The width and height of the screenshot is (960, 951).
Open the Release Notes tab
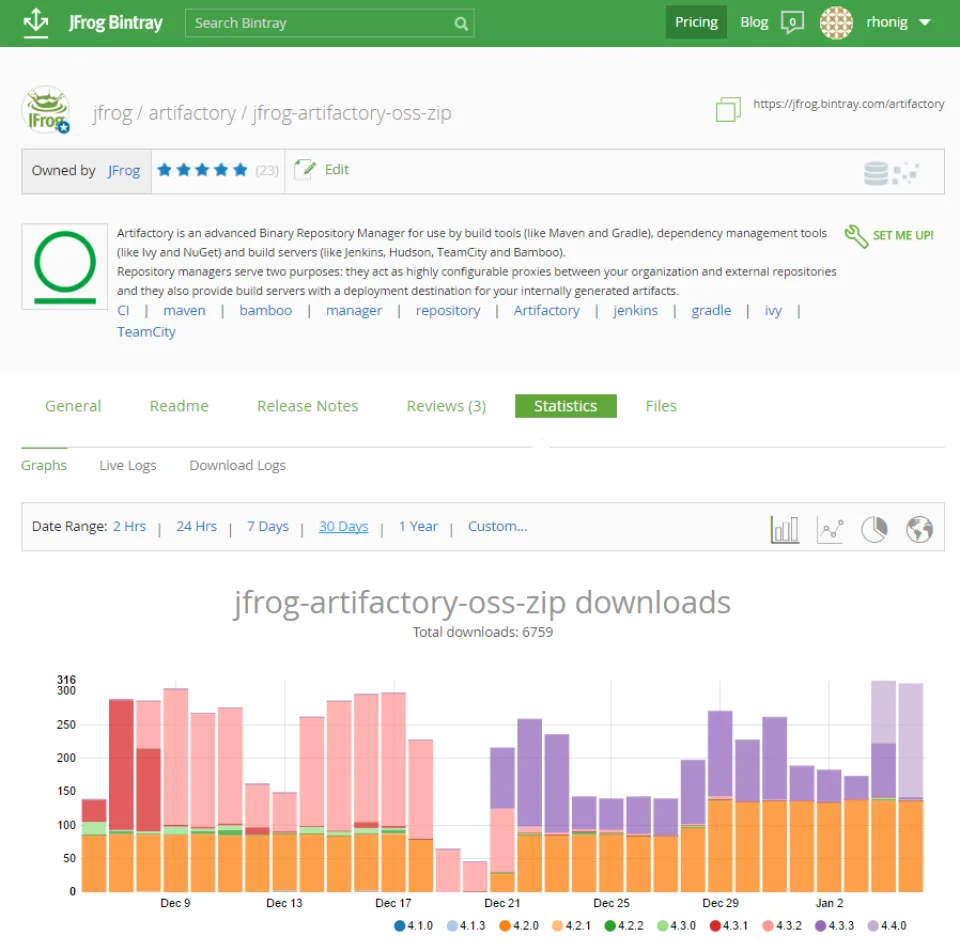307,406
